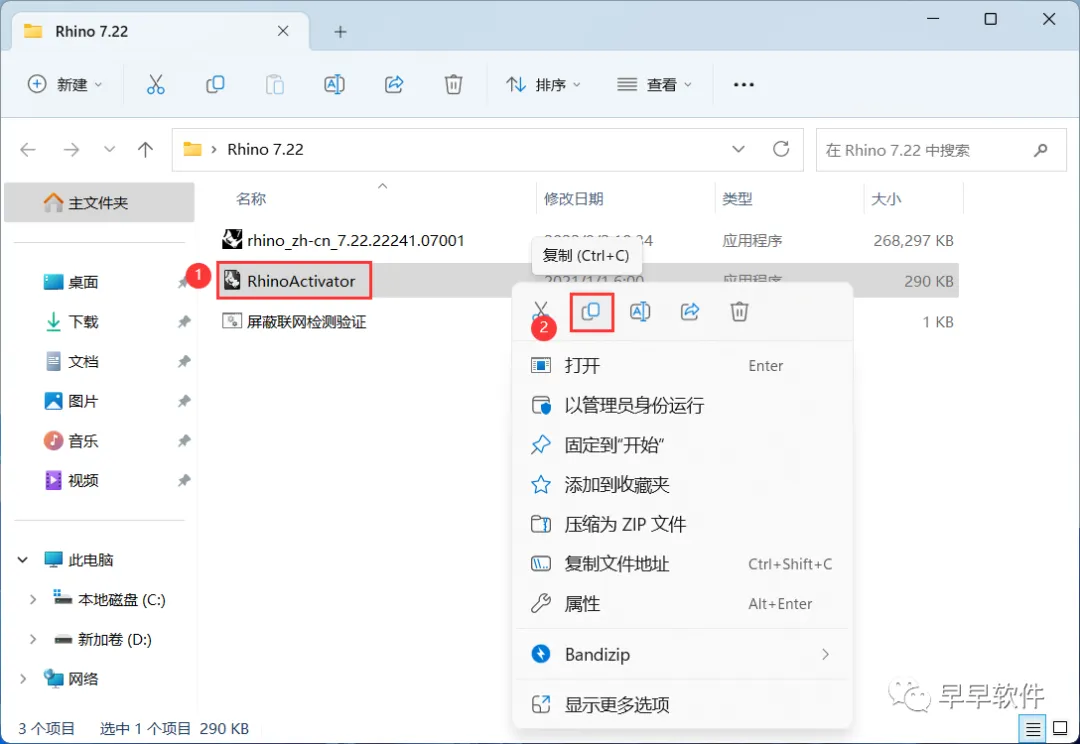Switch to large icons view in status bar
1080x744 pixels.
click(1061, 728)
